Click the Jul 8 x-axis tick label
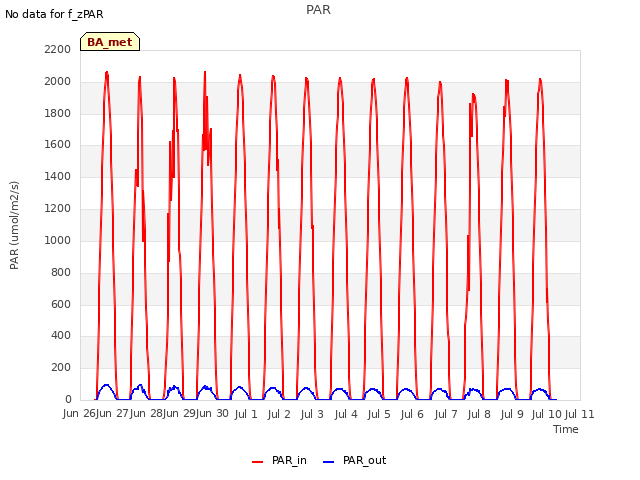This screenshot has width=640, height=480. point(479,414)
